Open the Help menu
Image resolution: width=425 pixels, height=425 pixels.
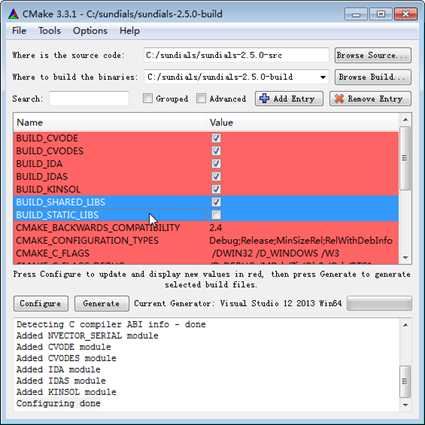click(130, 31)
